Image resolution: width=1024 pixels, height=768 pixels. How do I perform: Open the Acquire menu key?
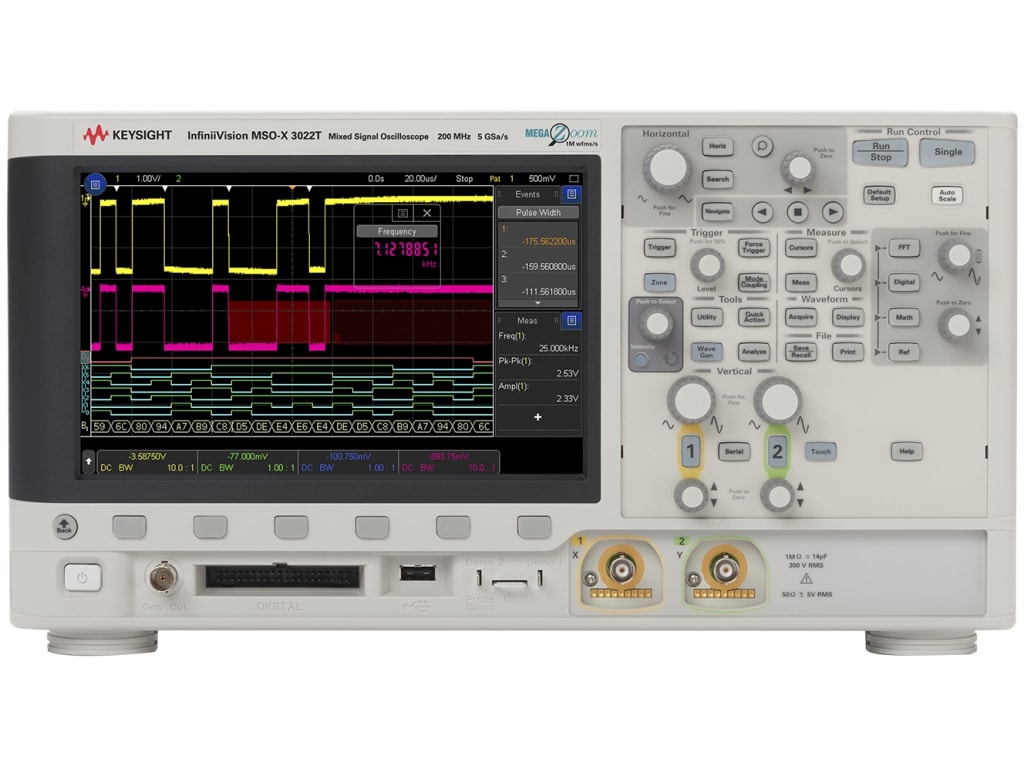801,317
